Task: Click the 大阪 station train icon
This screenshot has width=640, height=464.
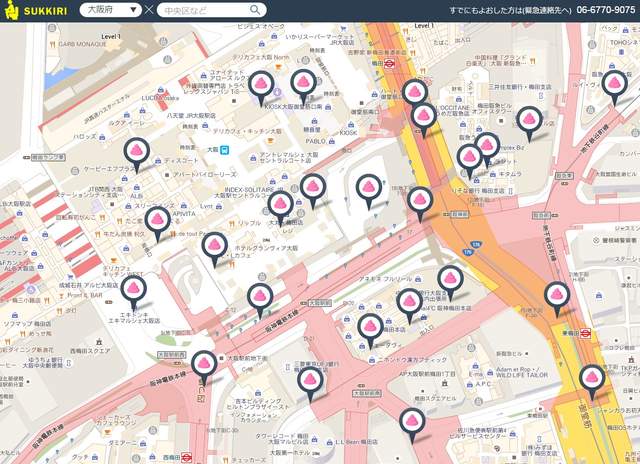Action: [226, 150]
